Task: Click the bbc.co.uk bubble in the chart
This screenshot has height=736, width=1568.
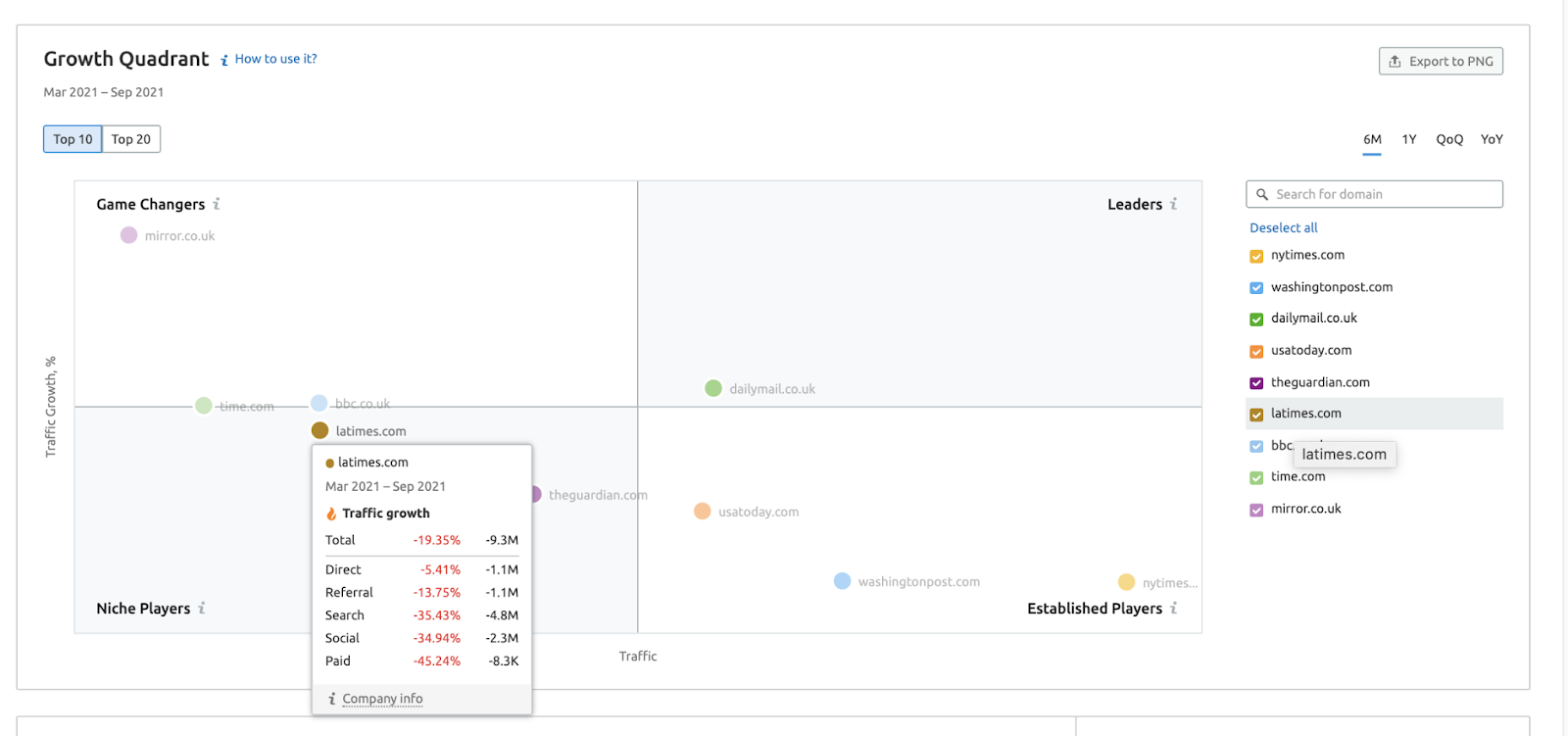Action: point(319,403)
